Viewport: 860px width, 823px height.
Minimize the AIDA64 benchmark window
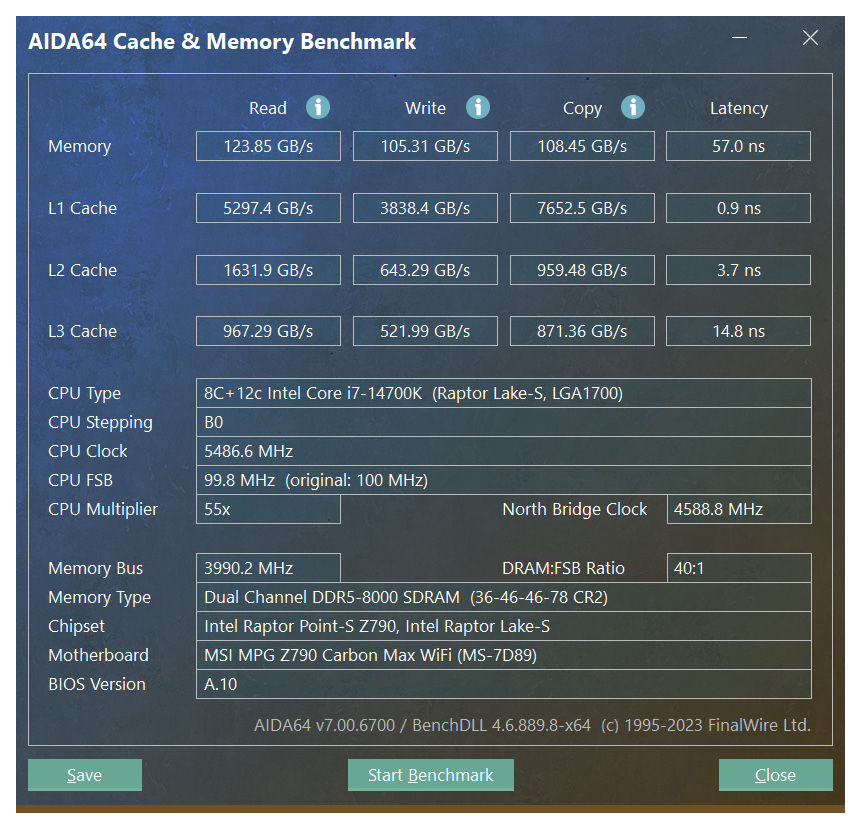tap(739, 37)
